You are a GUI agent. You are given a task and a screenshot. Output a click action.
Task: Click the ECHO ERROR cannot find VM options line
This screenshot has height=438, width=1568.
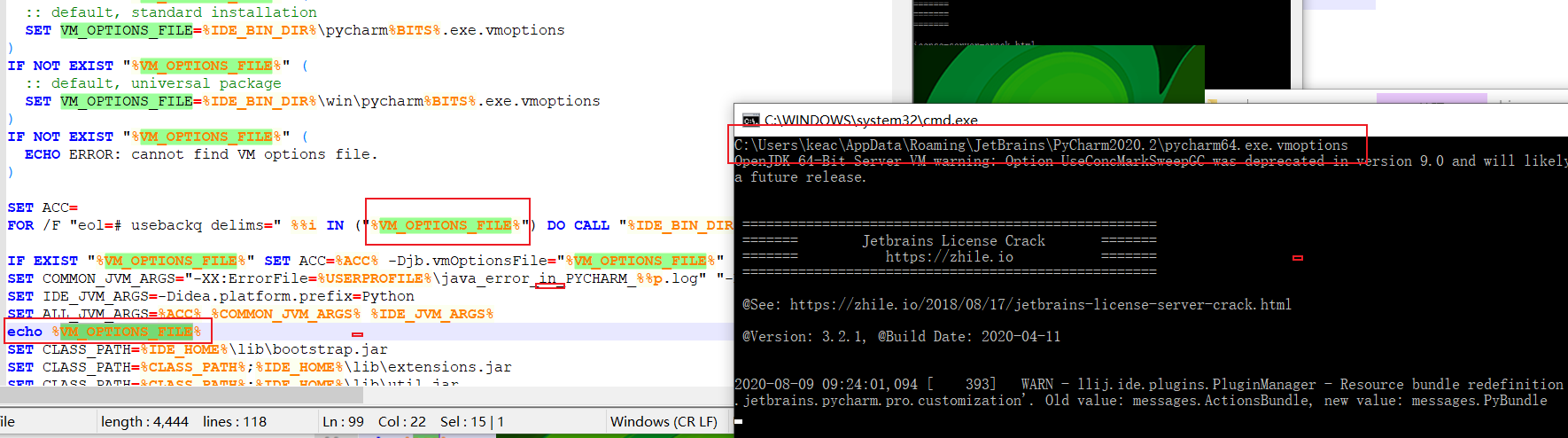point(201,154)
